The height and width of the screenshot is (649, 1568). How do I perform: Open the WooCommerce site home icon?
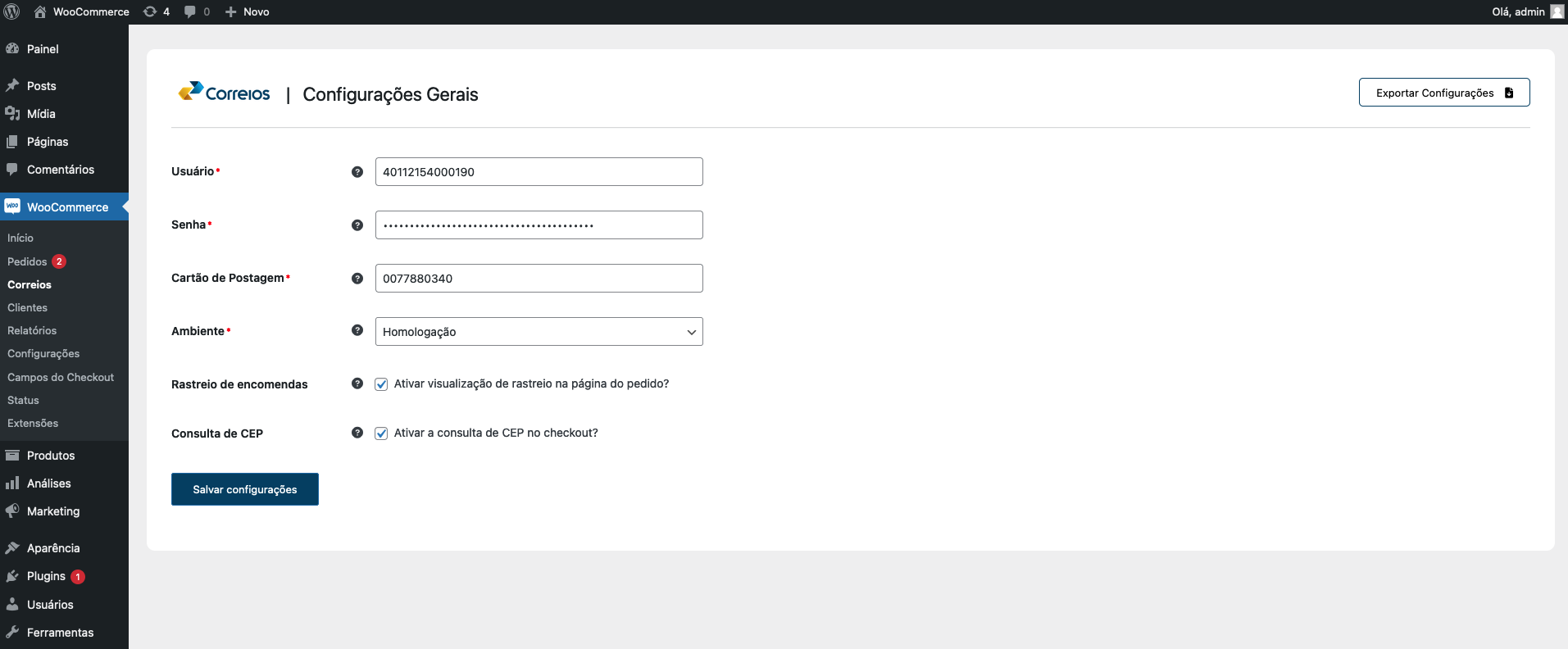tap(40, 11)
